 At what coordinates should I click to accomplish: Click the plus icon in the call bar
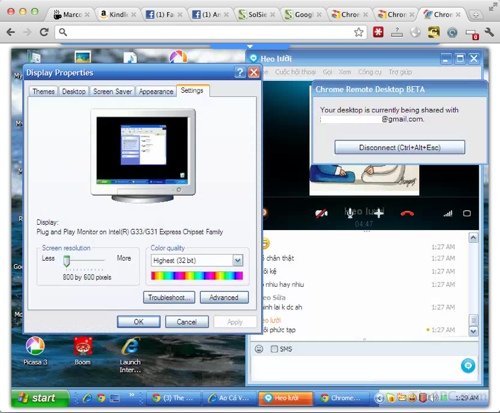pyautogui.click(x=379, y=213)
